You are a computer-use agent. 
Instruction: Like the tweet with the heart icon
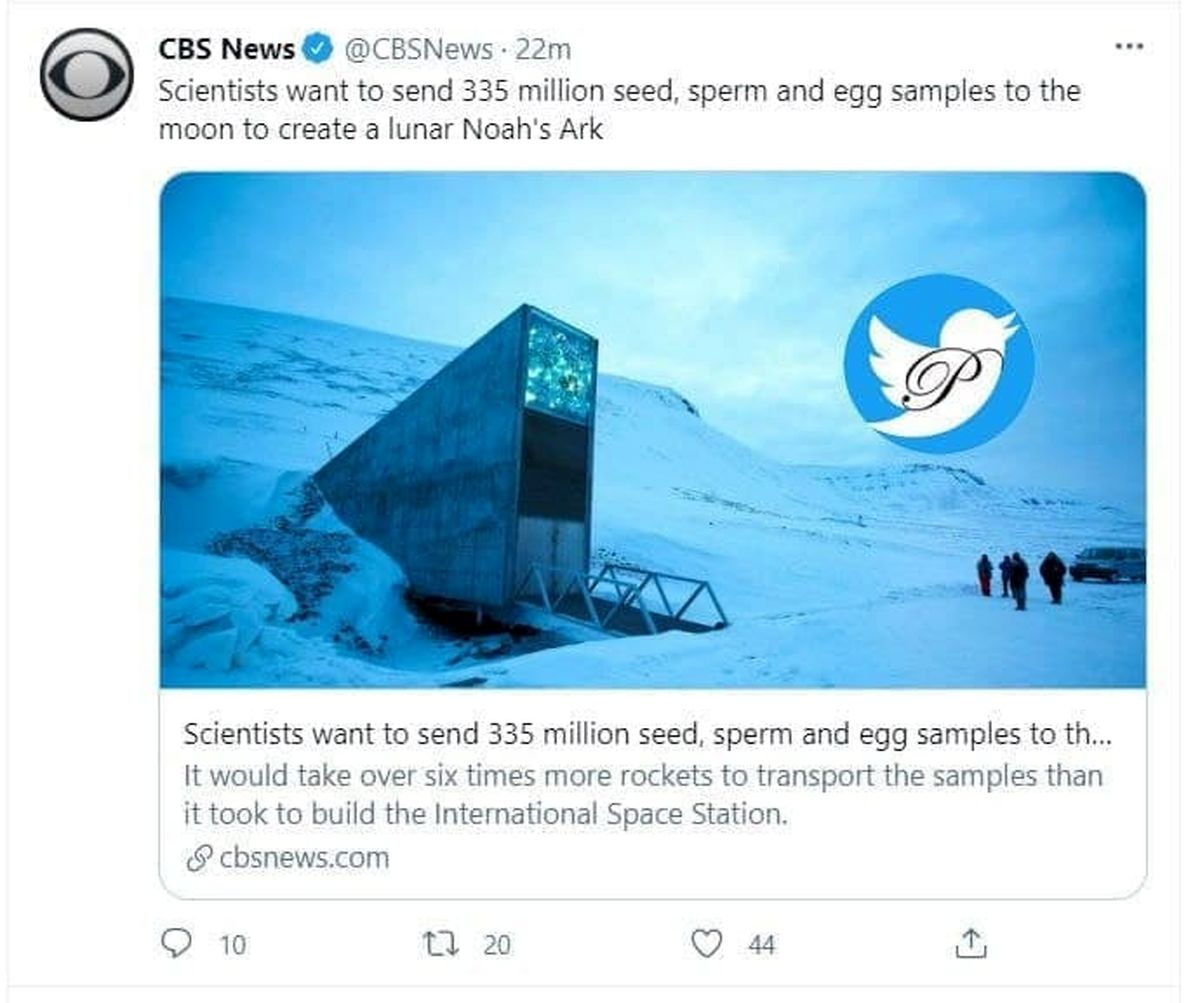[x=707, y=943]
